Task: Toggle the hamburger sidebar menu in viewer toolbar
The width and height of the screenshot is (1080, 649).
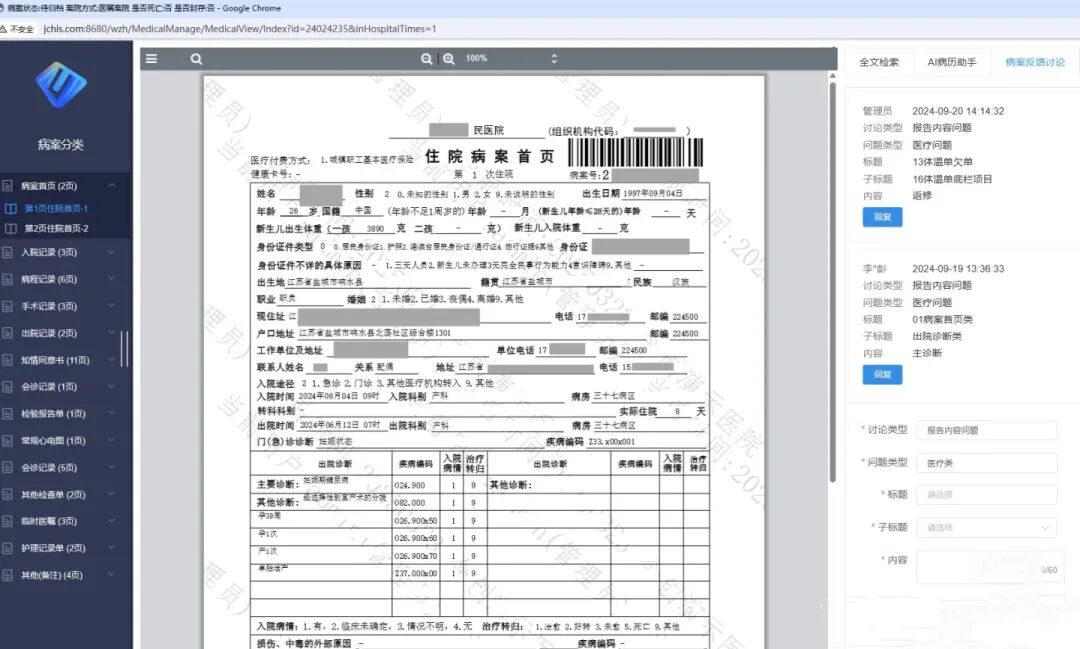Action: click(152, 59)
